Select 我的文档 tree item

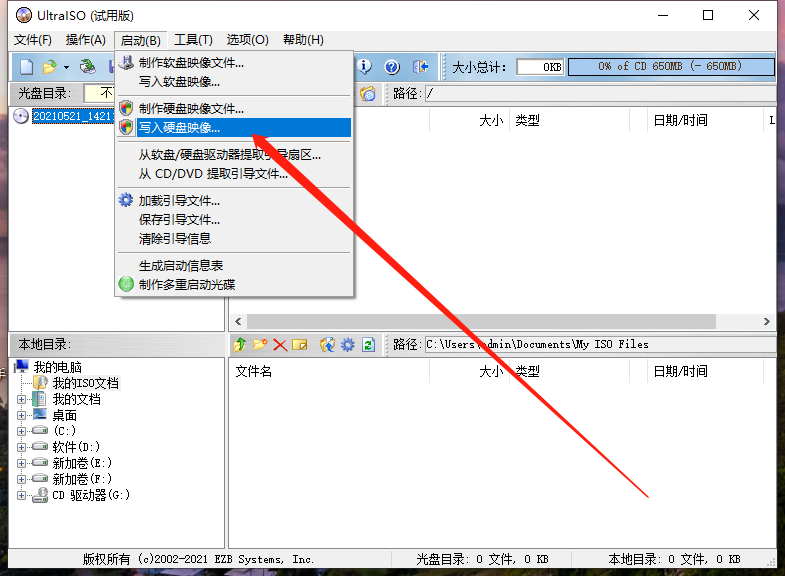click(77, 399)
